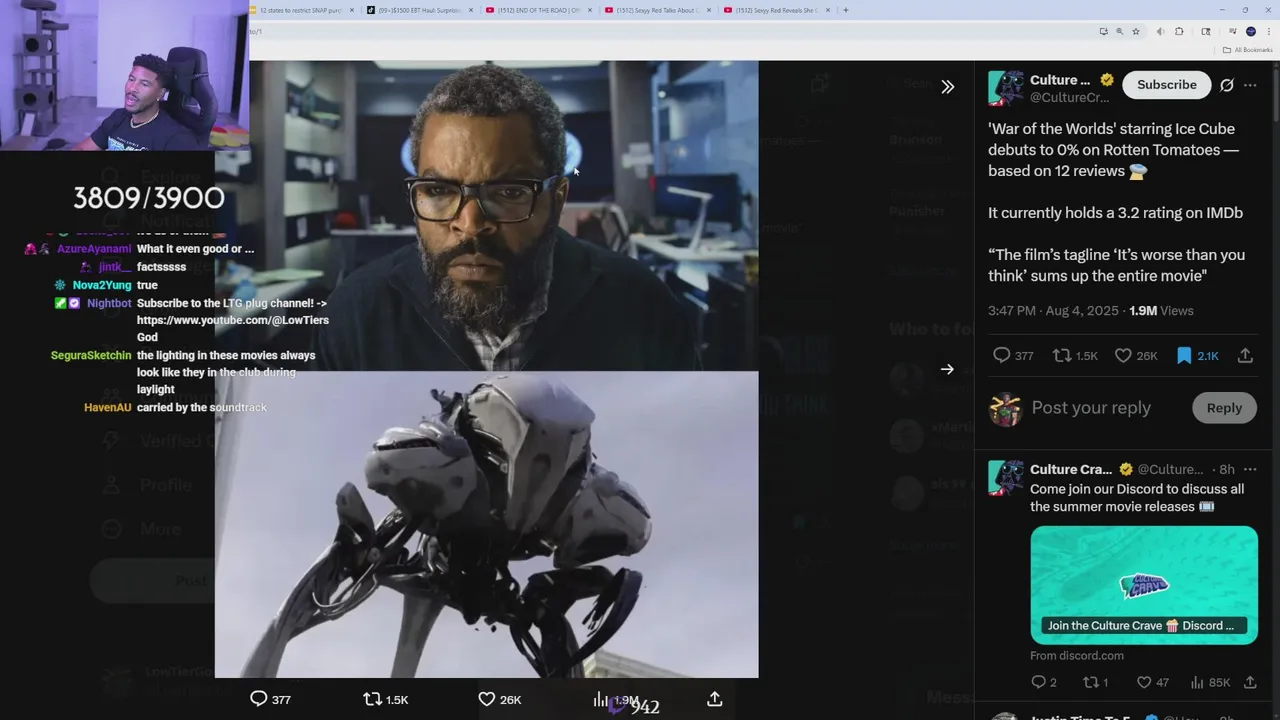Open the browser three-dot menu
The height and width of the screenshot is (720, 1280).
1268,32
